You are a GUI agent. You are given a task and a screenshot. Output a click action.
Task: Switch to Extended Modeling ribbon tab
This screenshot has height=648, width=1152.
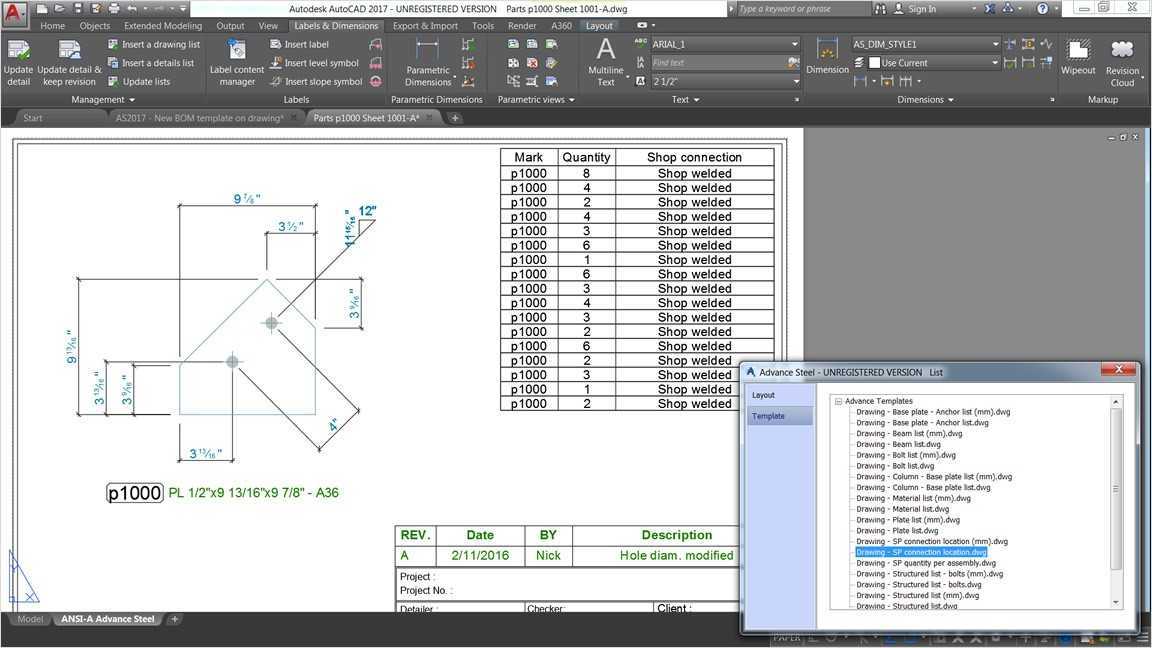pos(163,26)
